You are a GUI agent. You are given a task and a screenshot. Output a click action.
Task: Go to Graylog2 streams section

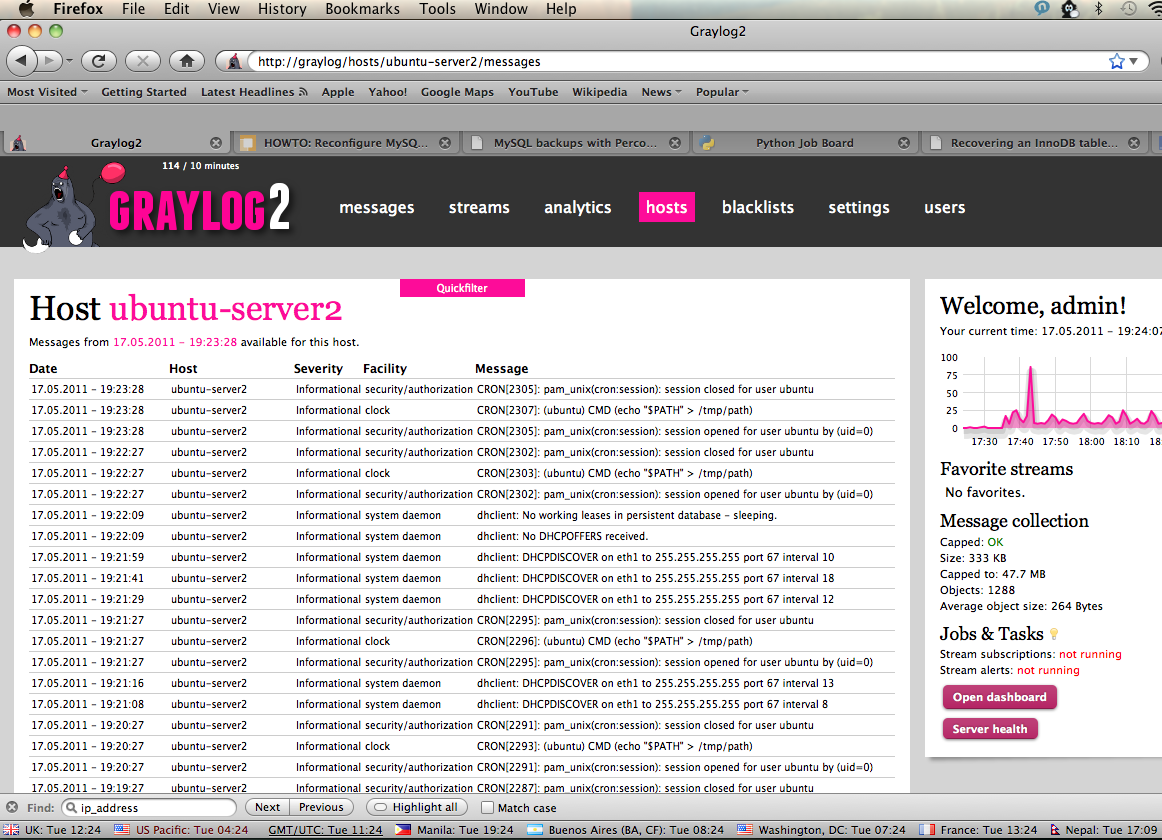(479, 208)
